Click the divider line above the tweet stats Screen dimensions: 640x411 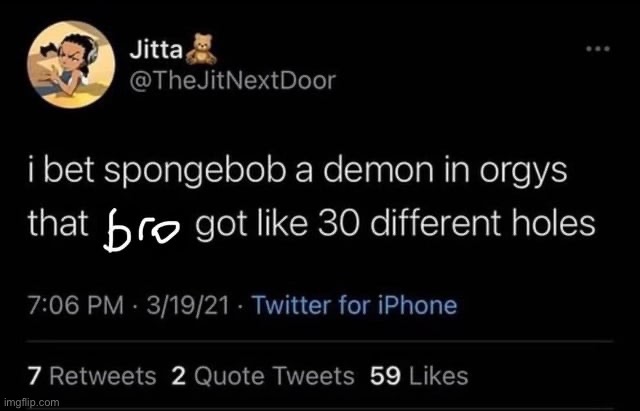tap(320, 341)
